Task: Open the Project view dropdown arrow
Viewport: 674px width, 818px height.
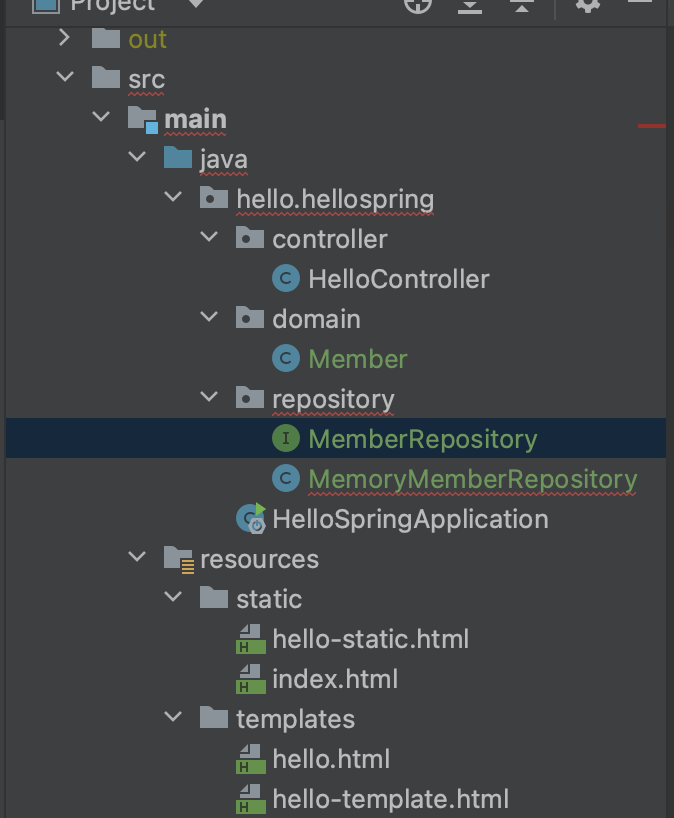Action: (x=196, y=4)
